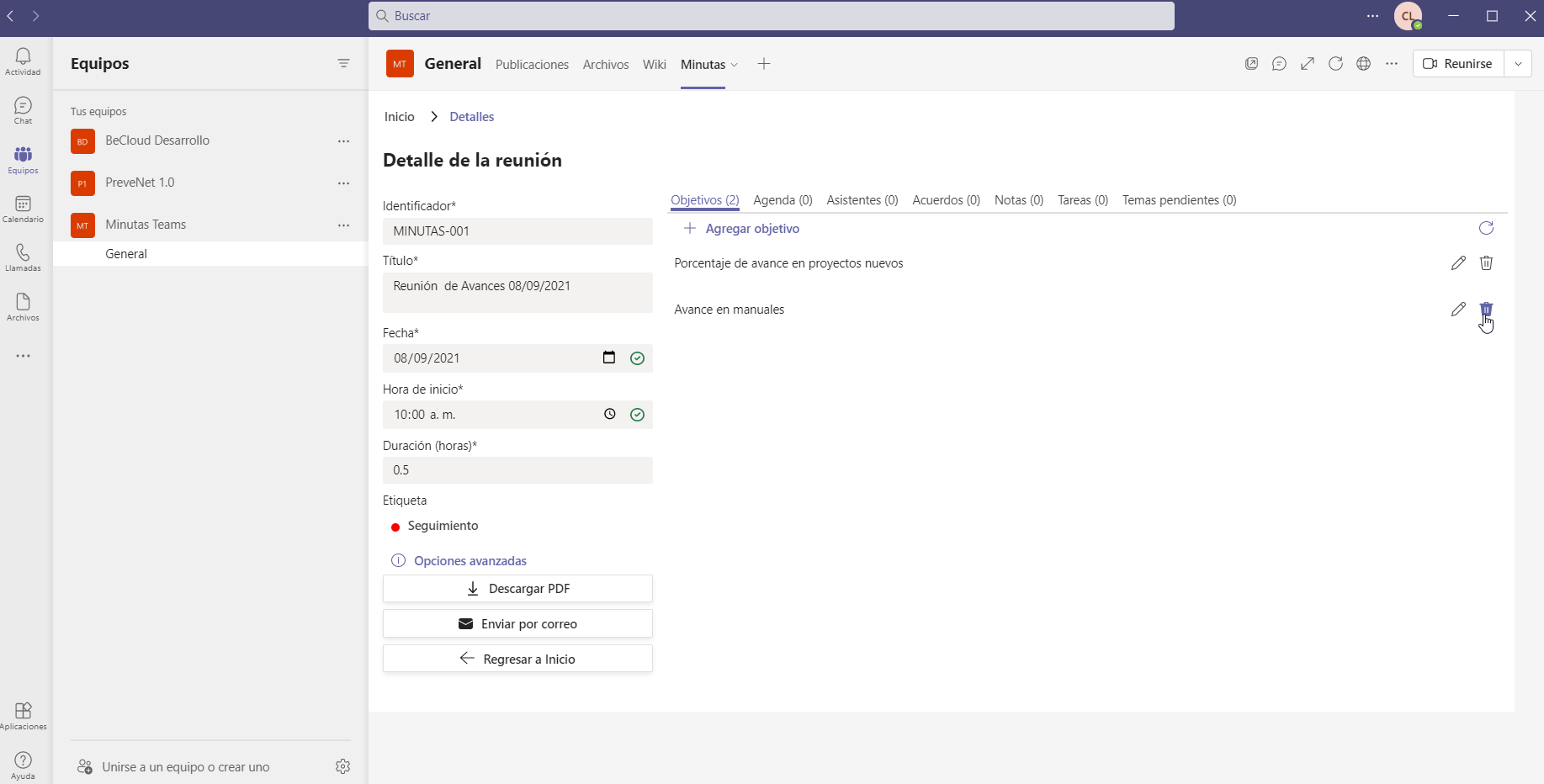Viewport: 1544px width, 784px height.
Task: Select the General channel in the list
Action: (210, 254)
